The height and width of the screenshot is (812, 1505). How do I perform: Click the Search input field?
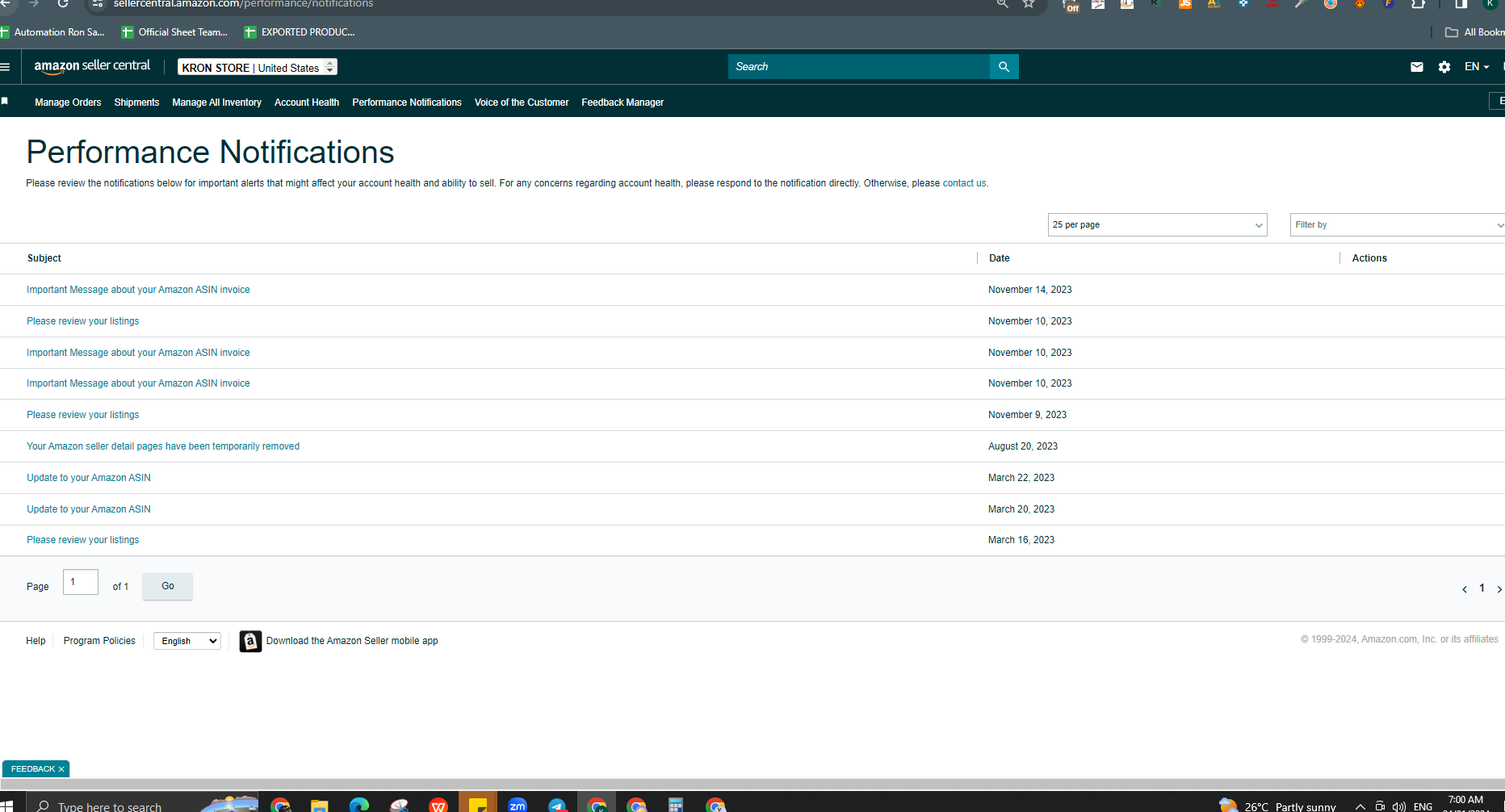859,67
